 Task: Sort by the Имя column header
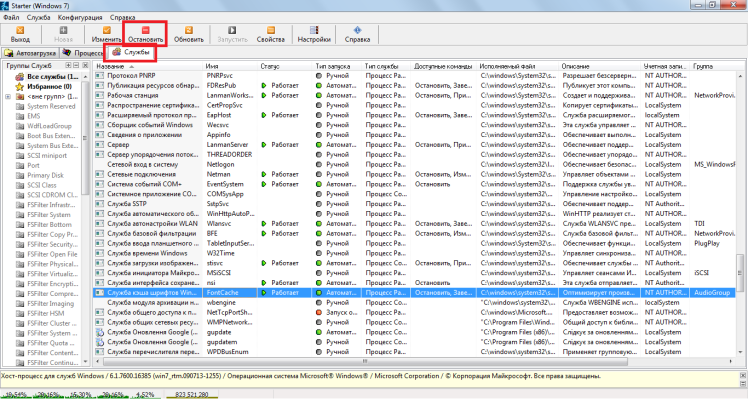coord(230,66)
